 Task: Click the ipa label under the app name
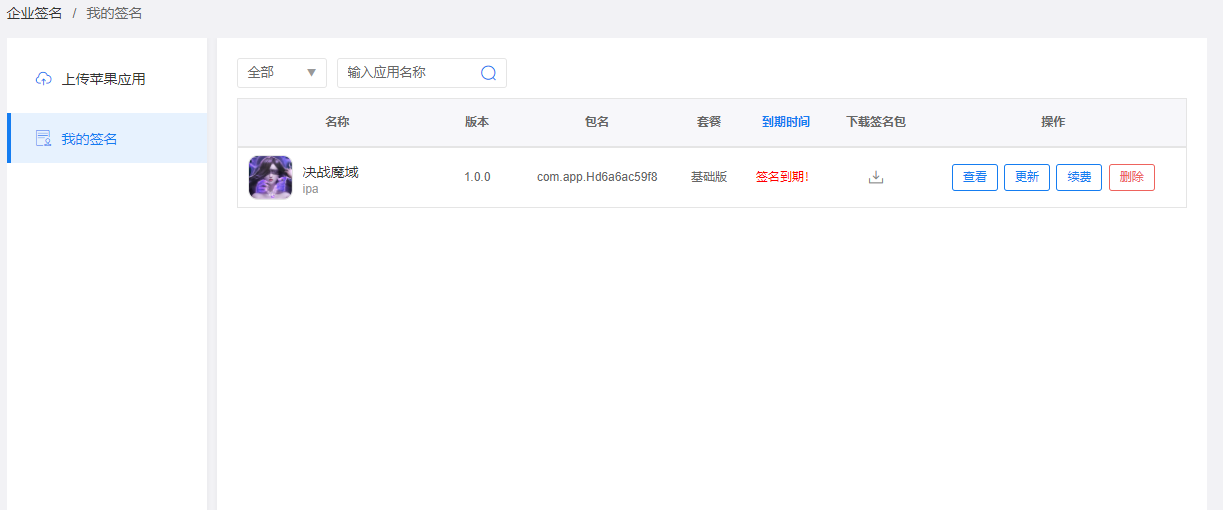310,189
